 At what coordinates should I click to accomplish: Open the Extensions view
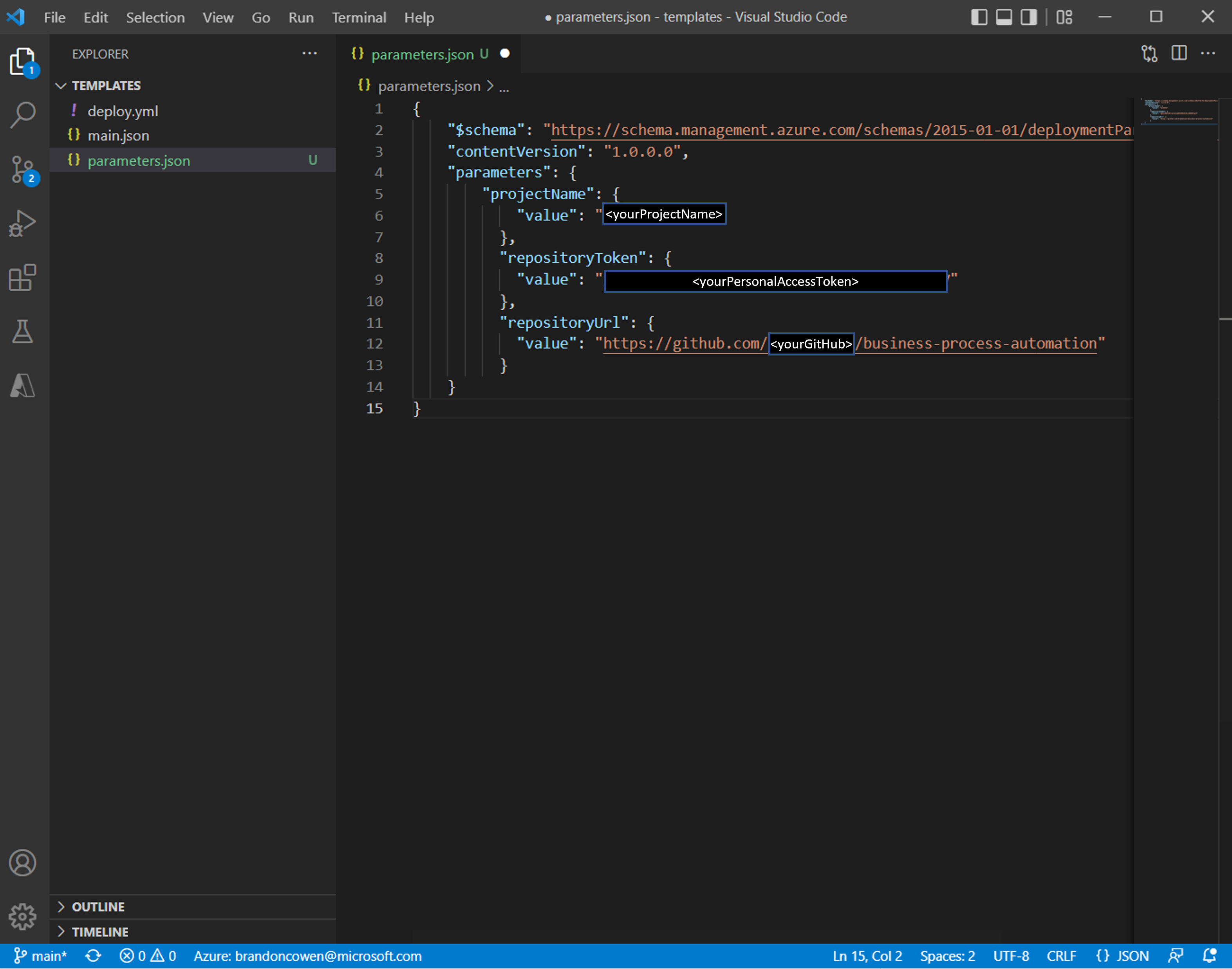coord(23,278)
